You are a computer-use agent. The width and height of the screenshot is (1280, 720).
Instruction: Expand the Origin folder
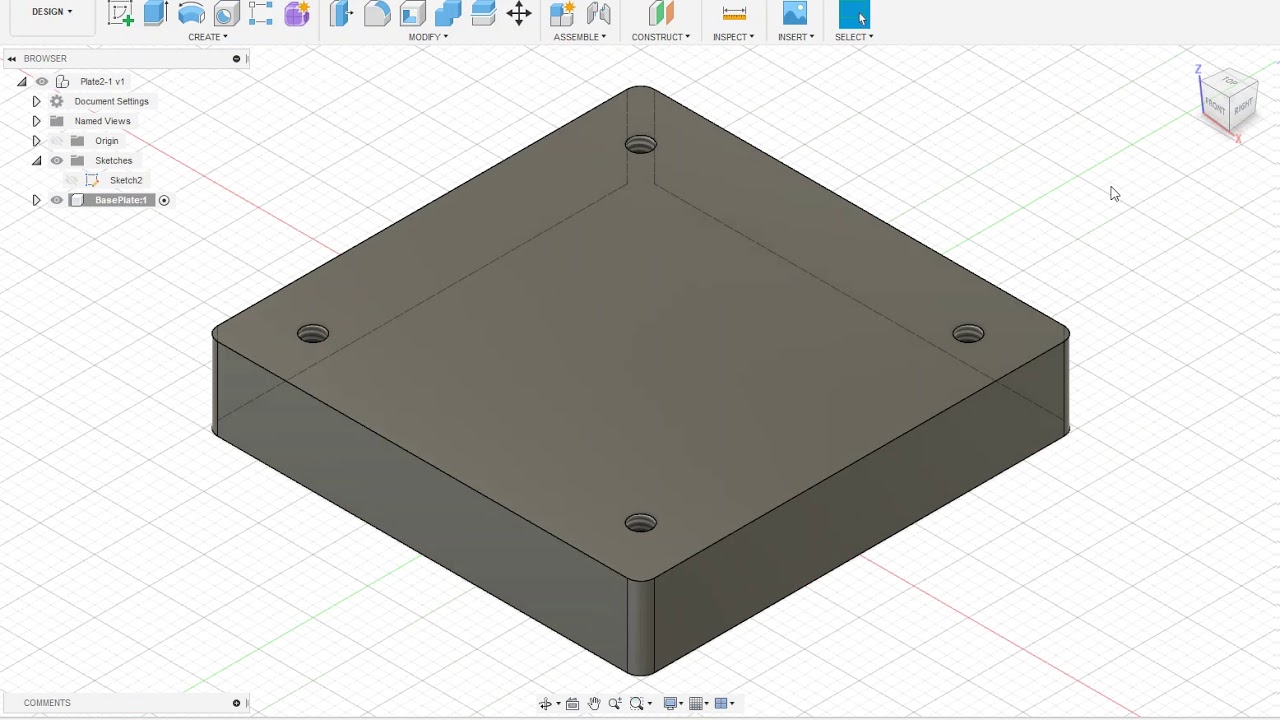[x=36, y=141]
